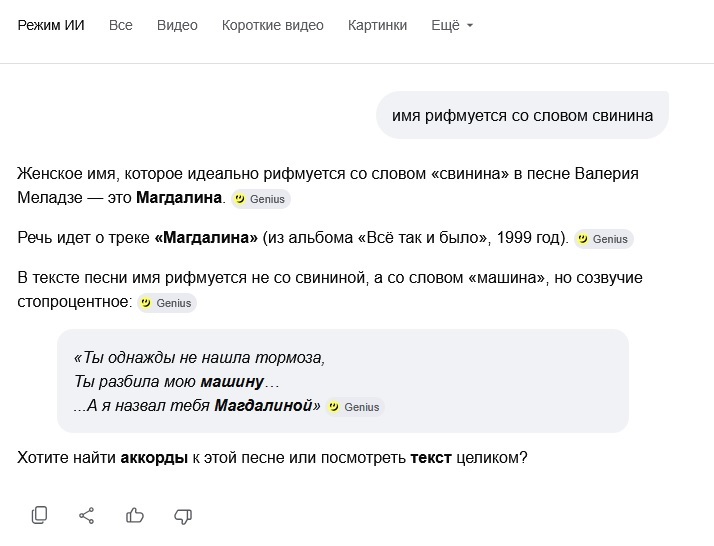
Task: Open the «Видео» tab
Action: click(x=177, y=25)
